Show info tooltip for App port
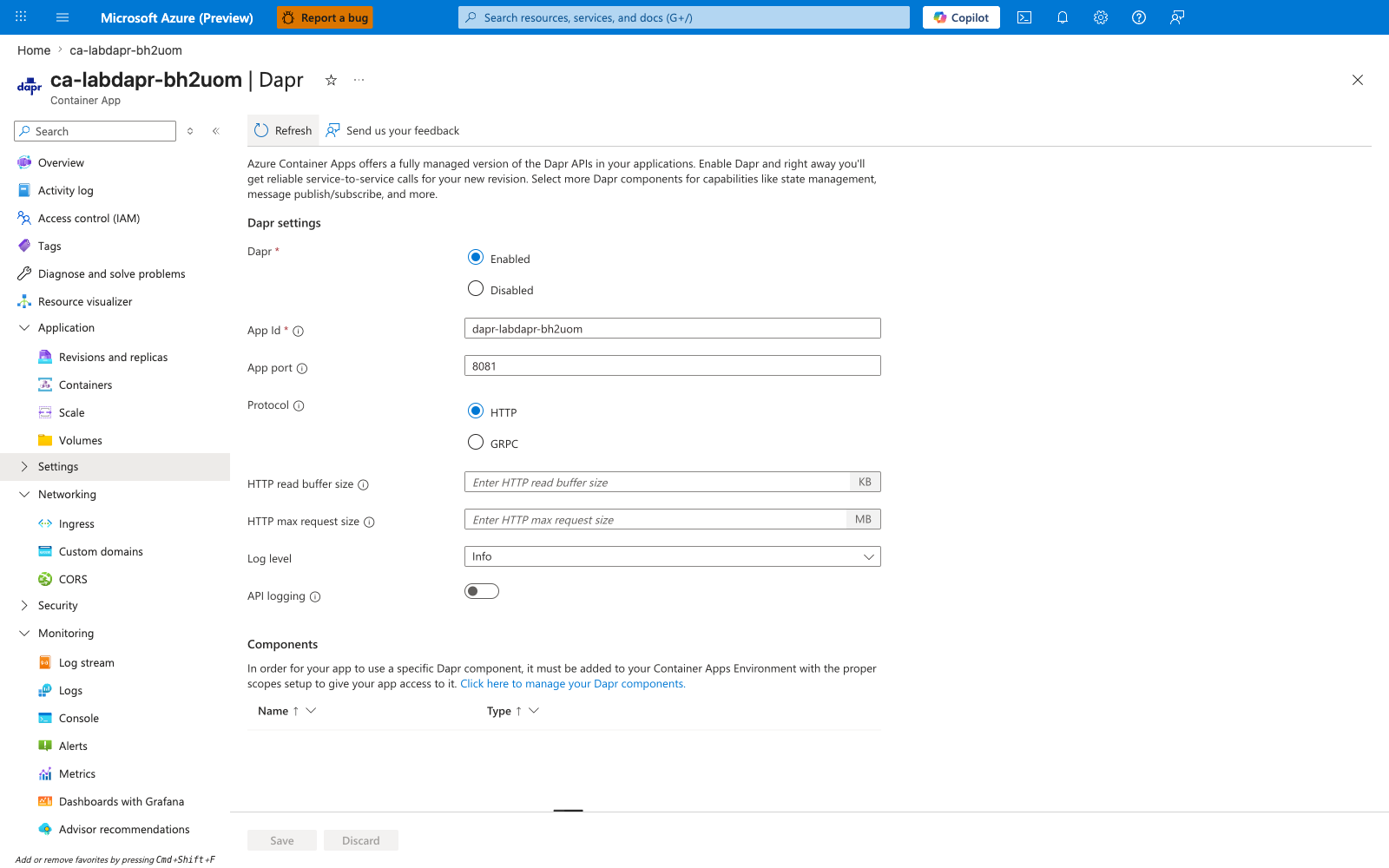Screen dimensions: 1389x868 click(x=302, y=368)
